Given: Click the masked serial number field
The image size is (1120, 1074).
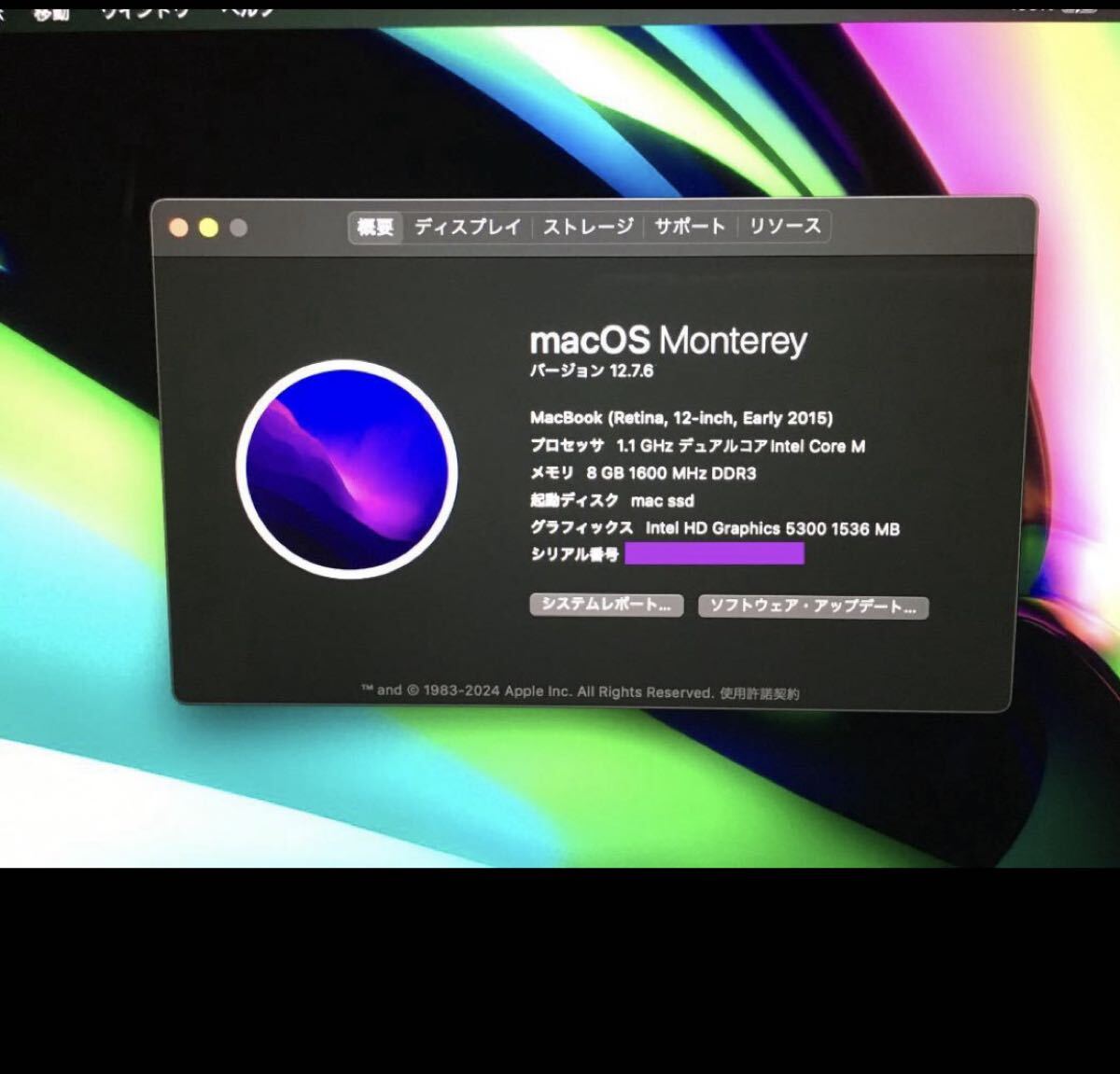Looking at the screenshot, I should (x=715, y=554).
